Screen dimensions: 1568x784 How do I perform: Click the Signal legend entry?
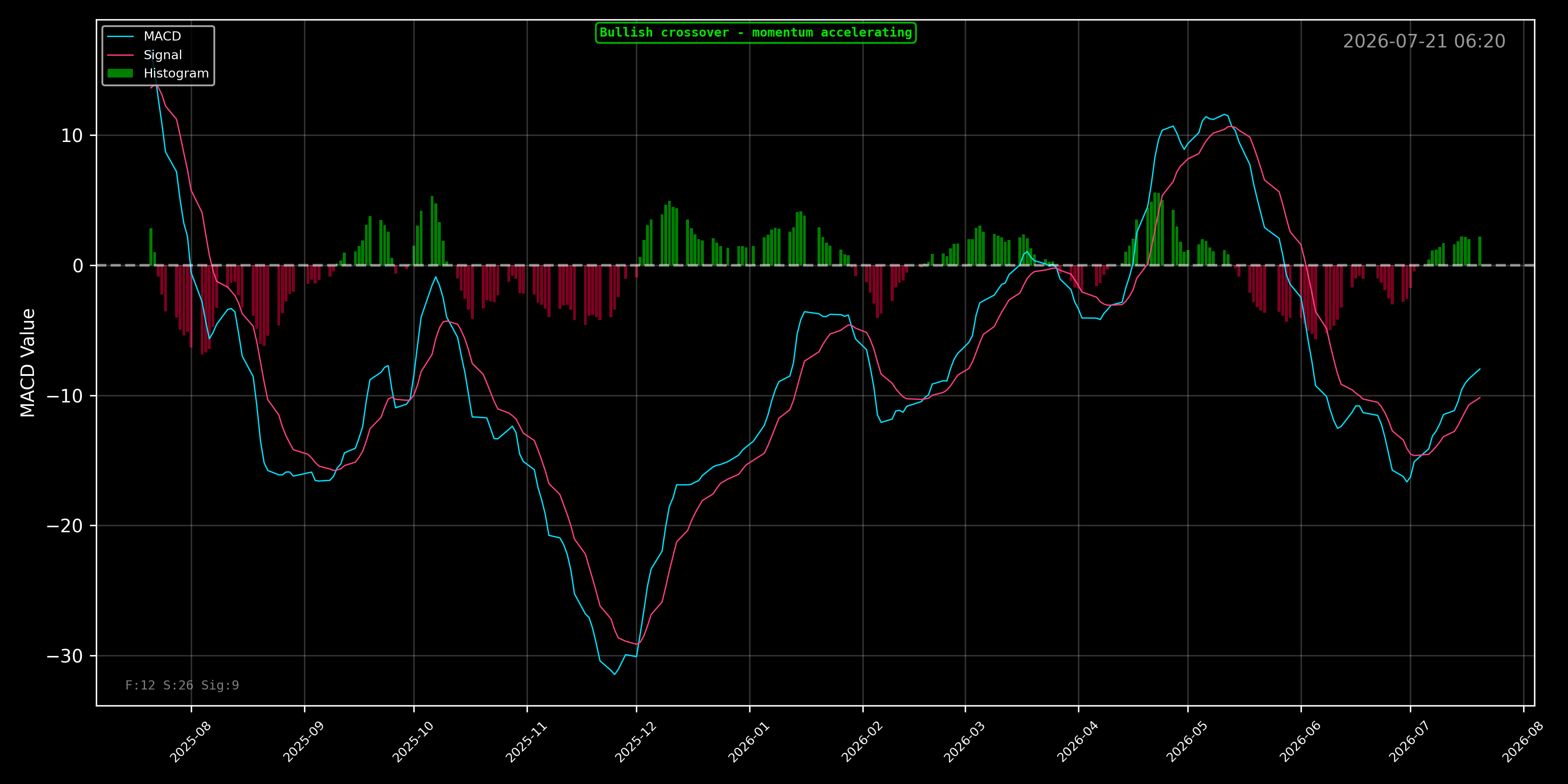144,55
